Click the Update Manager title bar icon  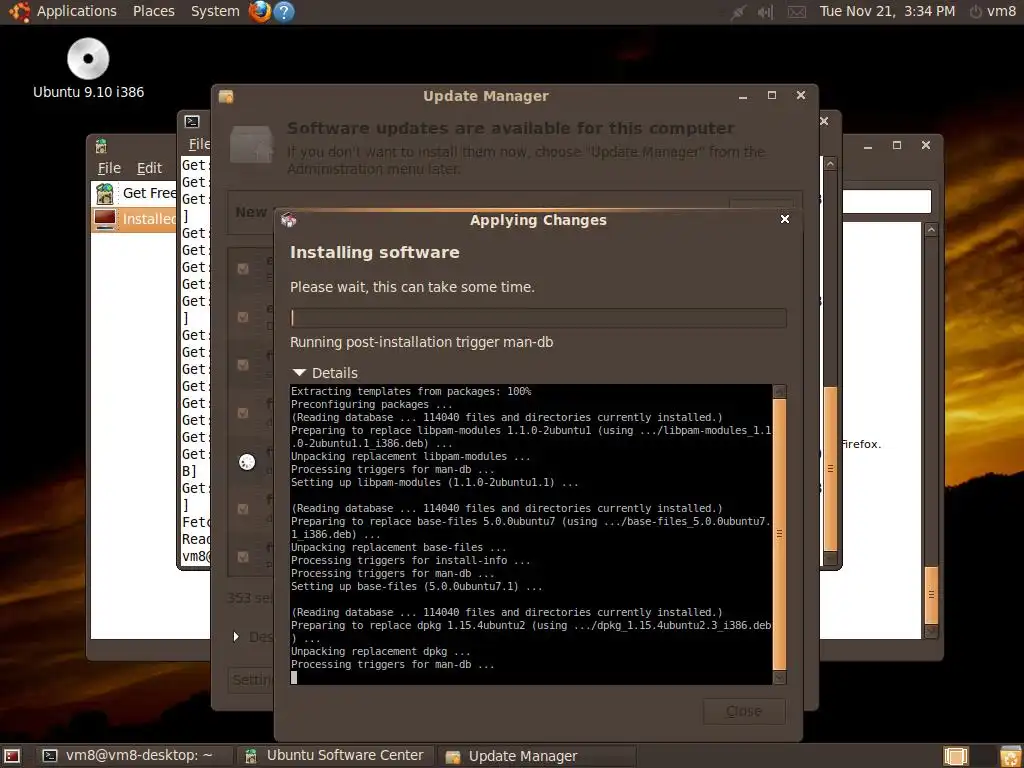(226, 96)
